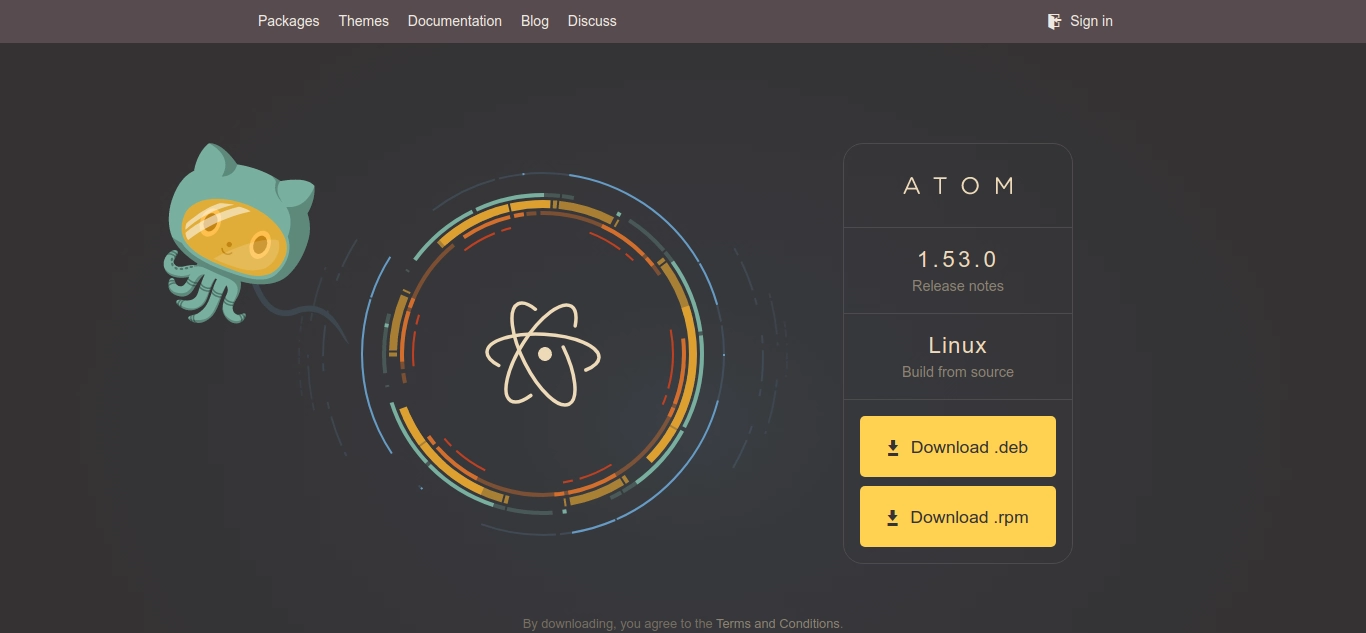Open the Blog link

tap(535, 21)
